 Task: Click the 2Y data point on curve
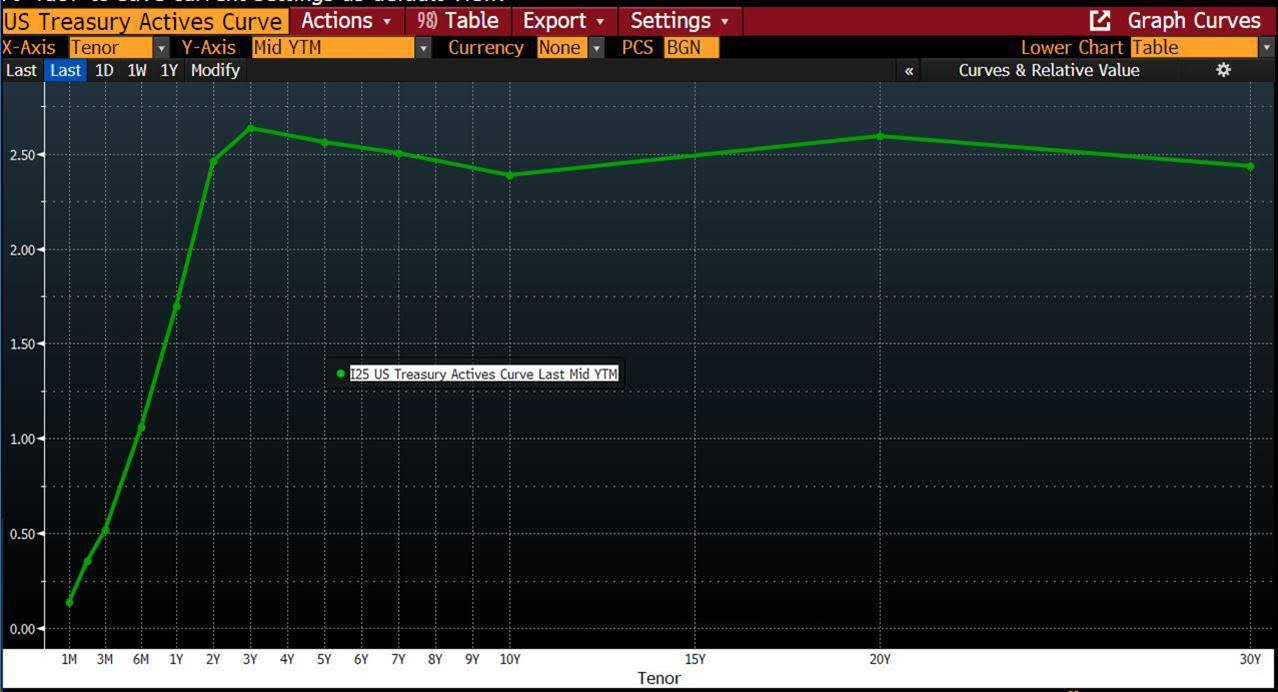pos(213,161)
